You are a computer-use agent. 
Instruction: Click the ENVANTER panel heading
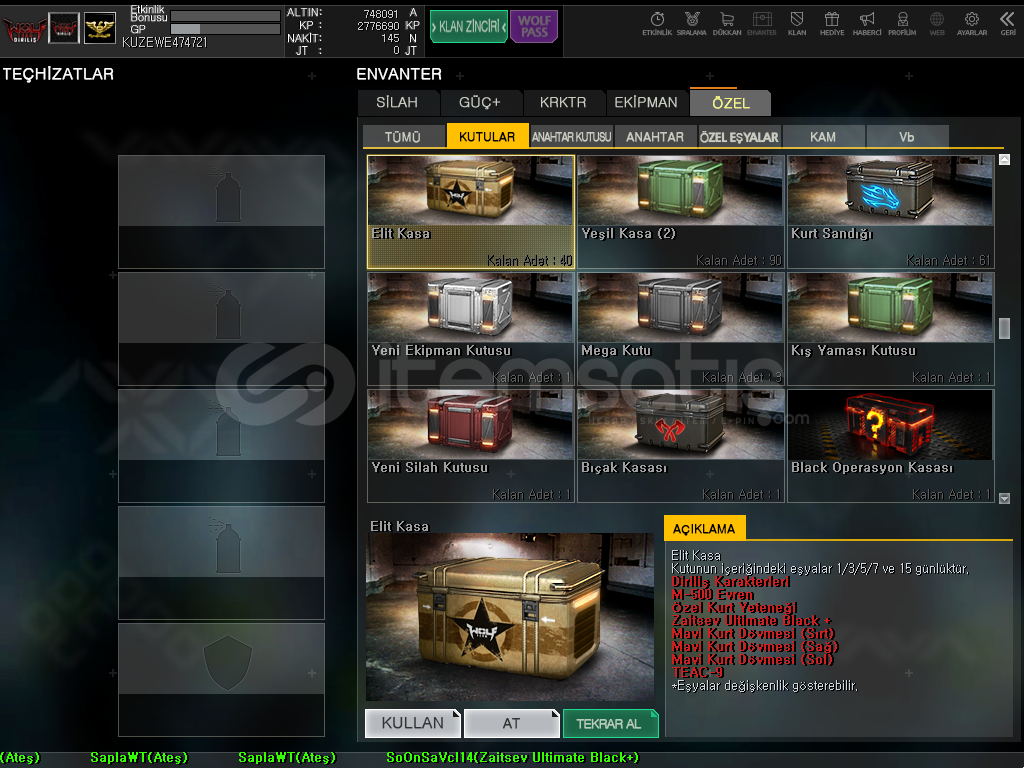[x=399, y=74]
